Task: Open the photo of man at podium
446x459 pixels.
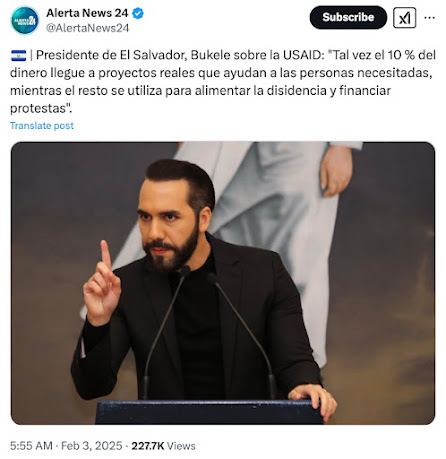Action: point(223,283)
